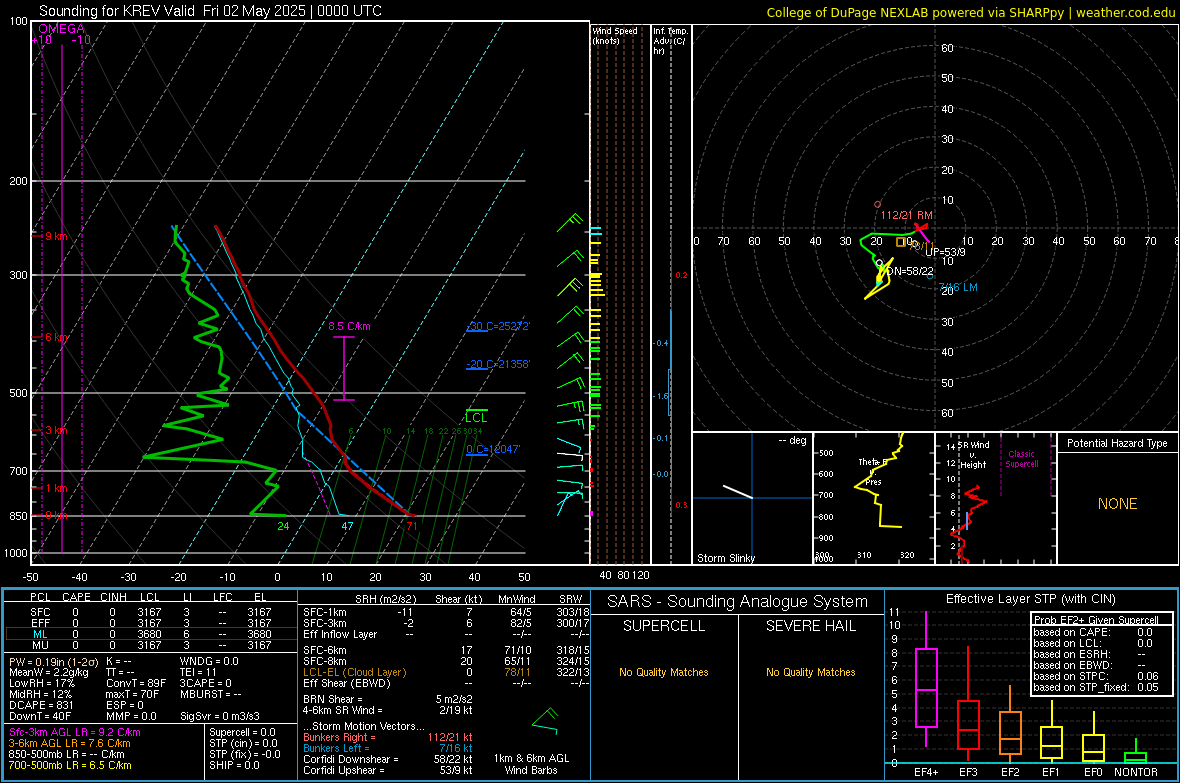
Task: Click the red 9 km height marker
Action: (x=56, y=236)
